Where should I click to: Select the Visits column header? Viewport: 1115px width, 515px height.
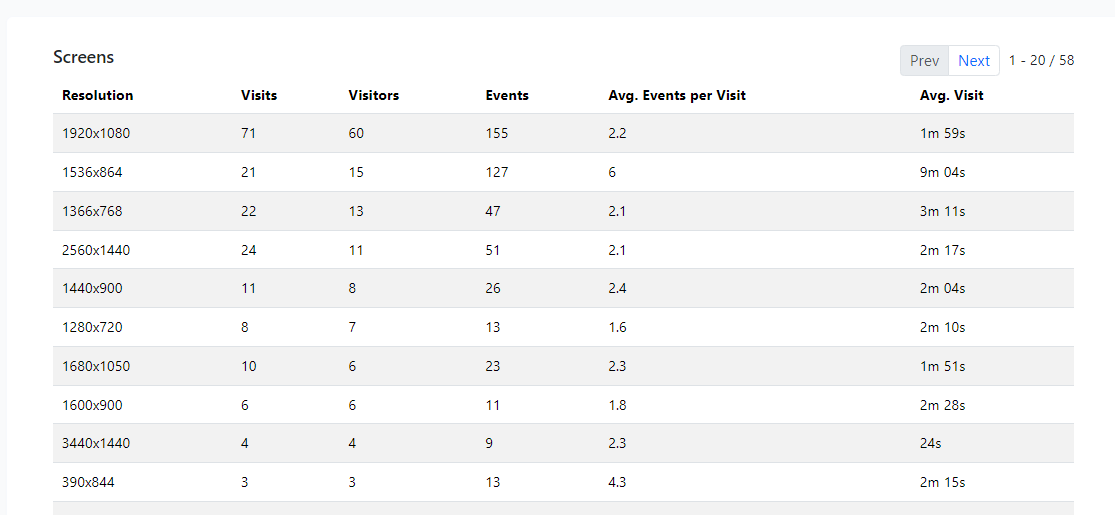pyautogui.click(x=259, y=95)
